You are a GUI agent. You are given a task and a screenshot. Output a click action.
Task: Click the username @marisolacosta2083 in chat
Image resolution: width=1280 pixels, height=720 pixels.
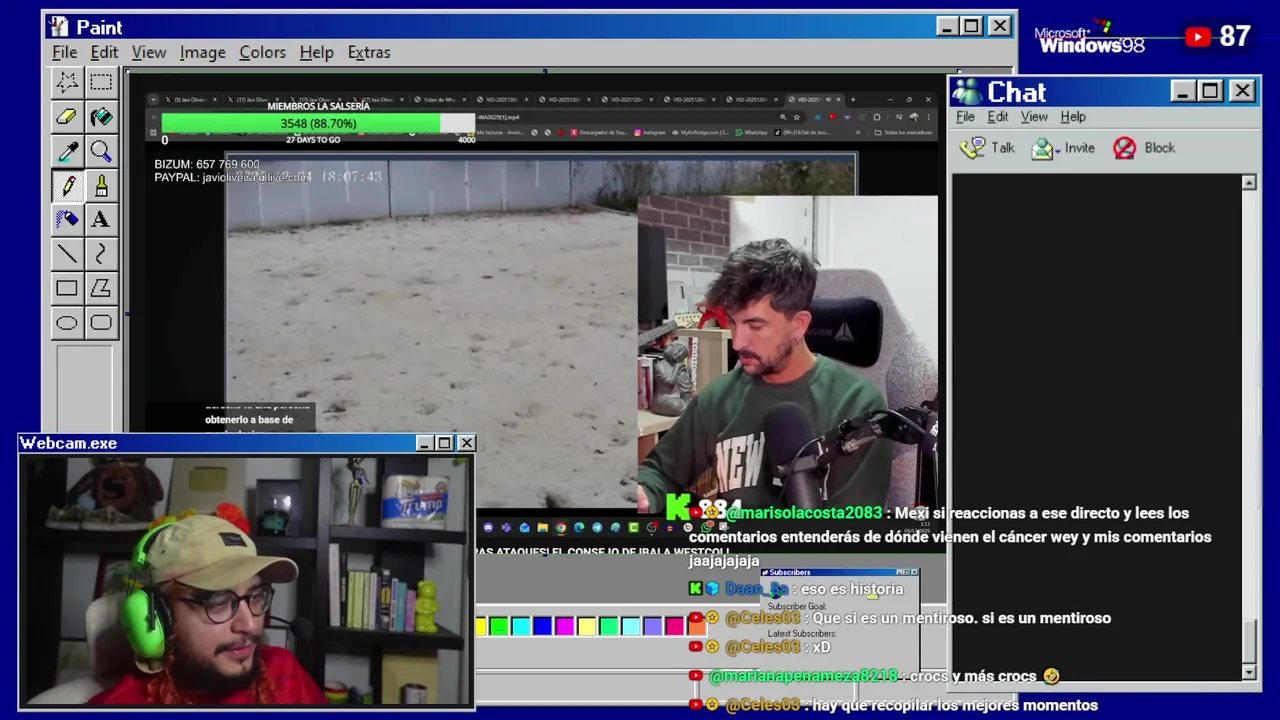(805, 513)
